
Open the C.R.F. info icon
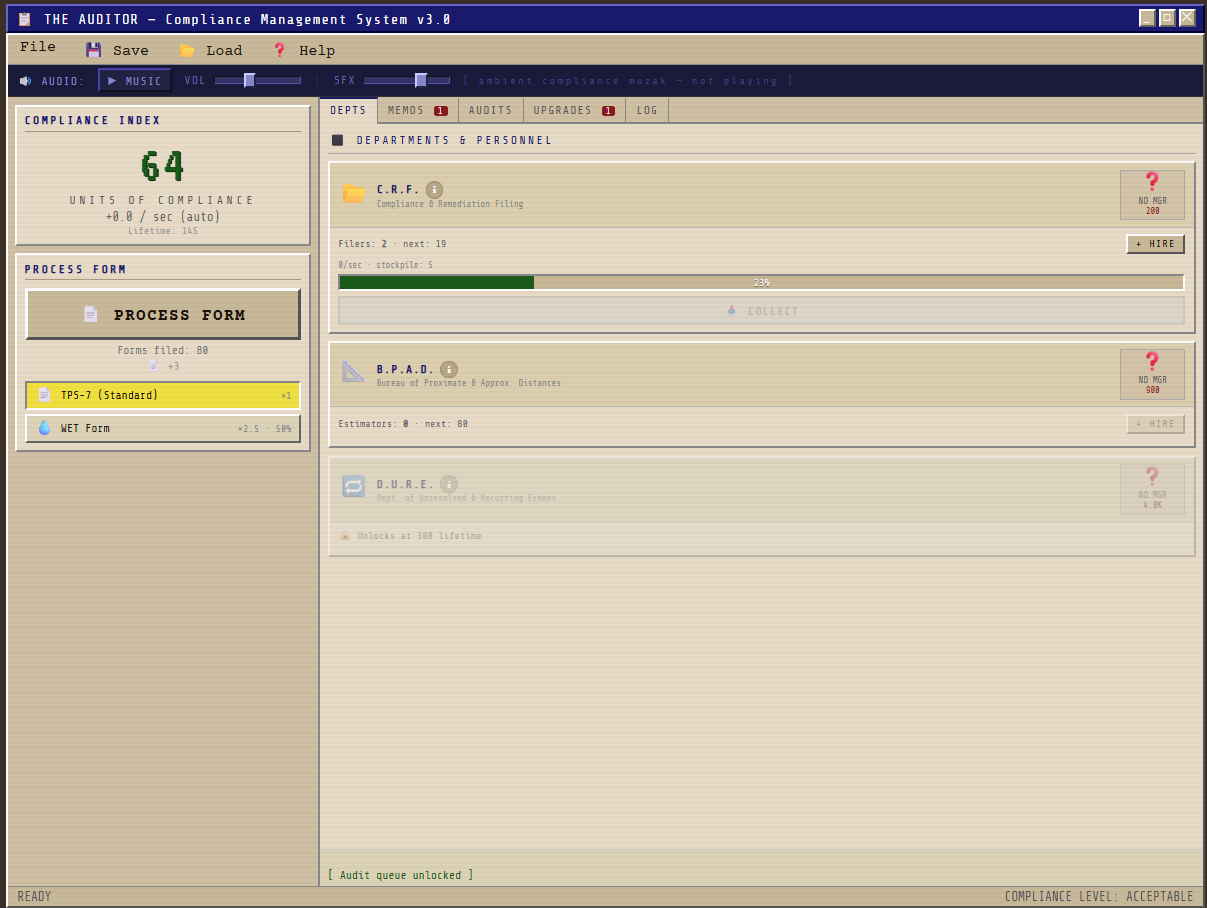pos(434,189)
